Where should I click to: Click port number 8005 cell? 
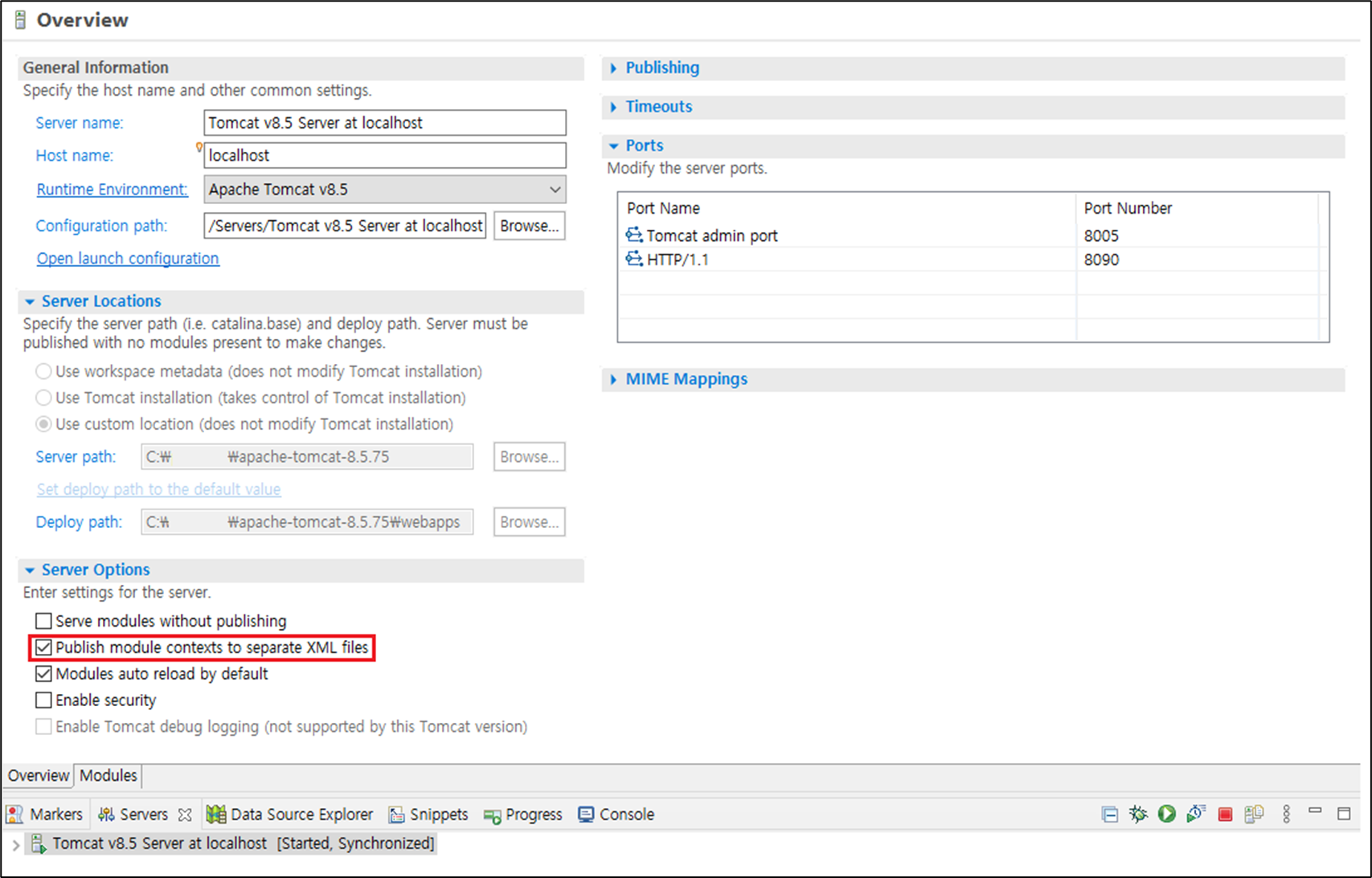tap(1101, 235)
